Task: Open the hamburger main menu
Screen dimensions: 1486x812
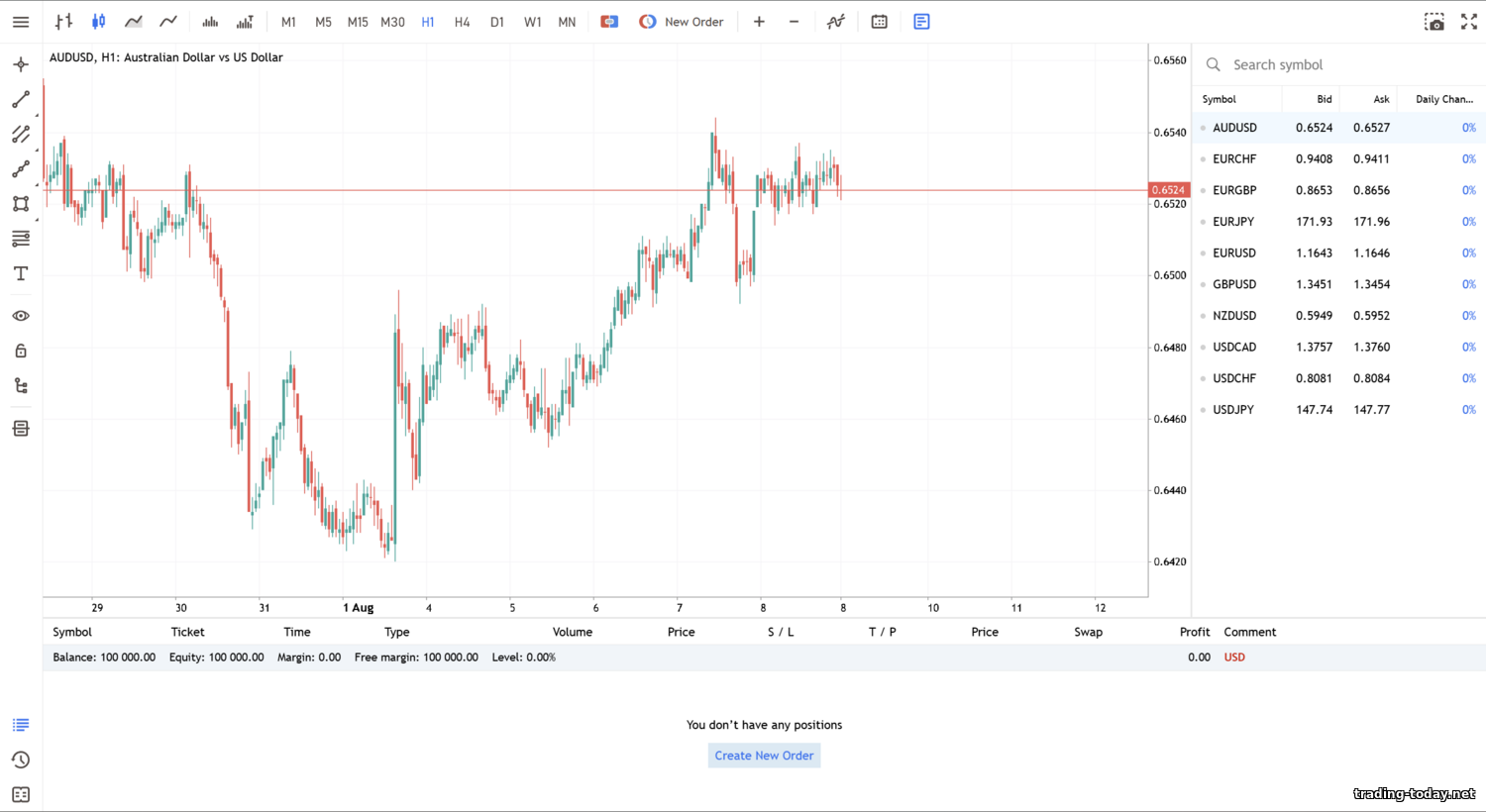Action: [21, 22]
